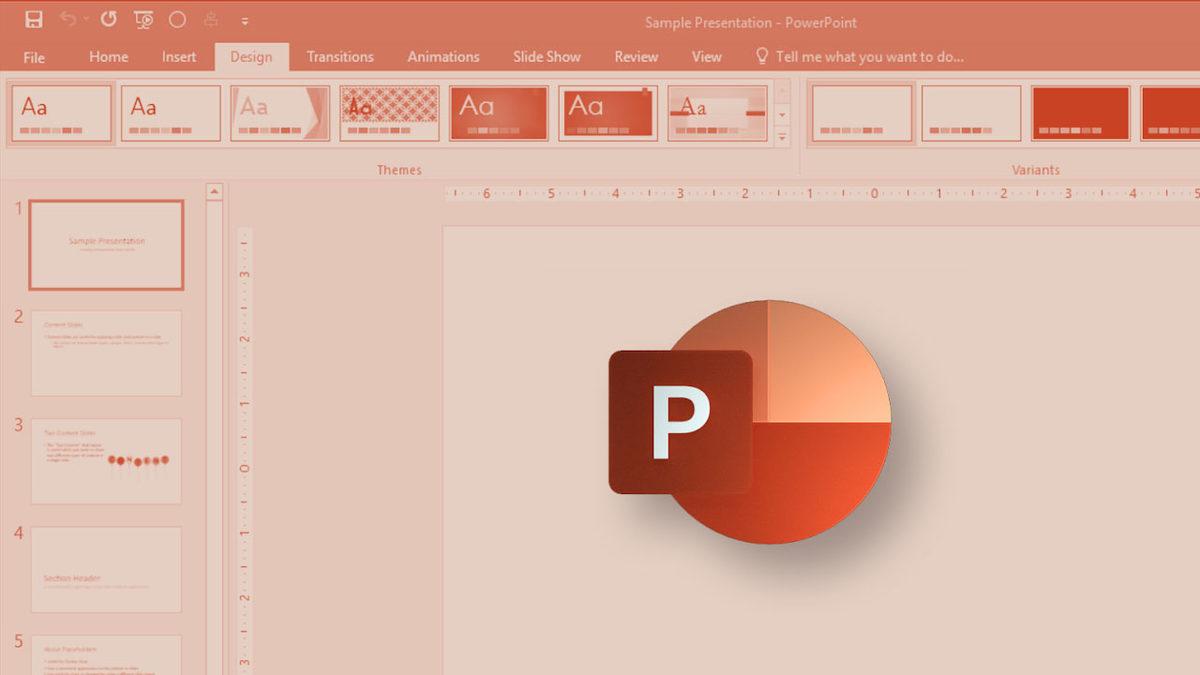
Task: Expand the Undo history dropdown arrow
Action: coord(86,18)
